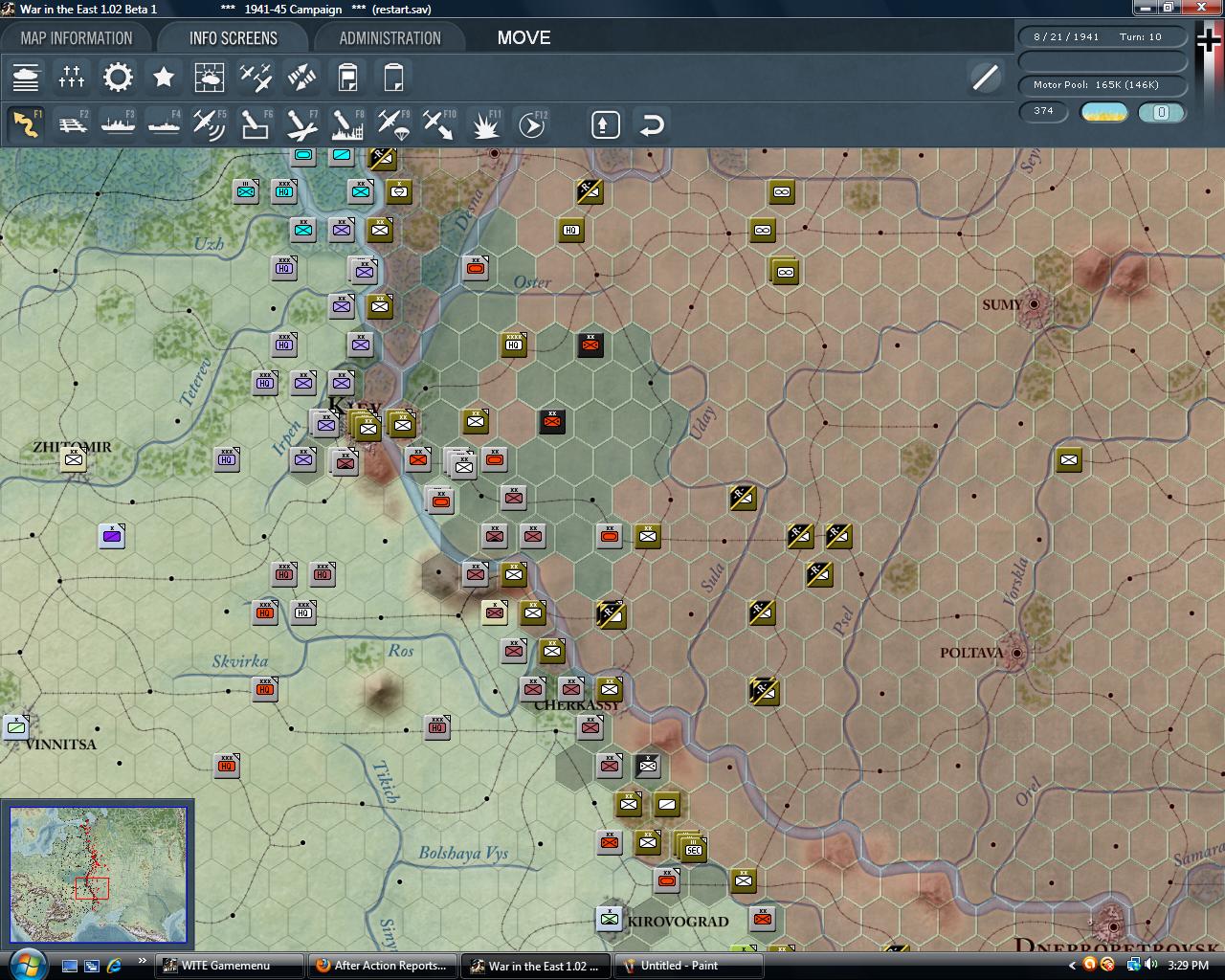Select Air Transport mode F9 icon
The width and height of the screenshot is (1225, 980).
[393, 124]
